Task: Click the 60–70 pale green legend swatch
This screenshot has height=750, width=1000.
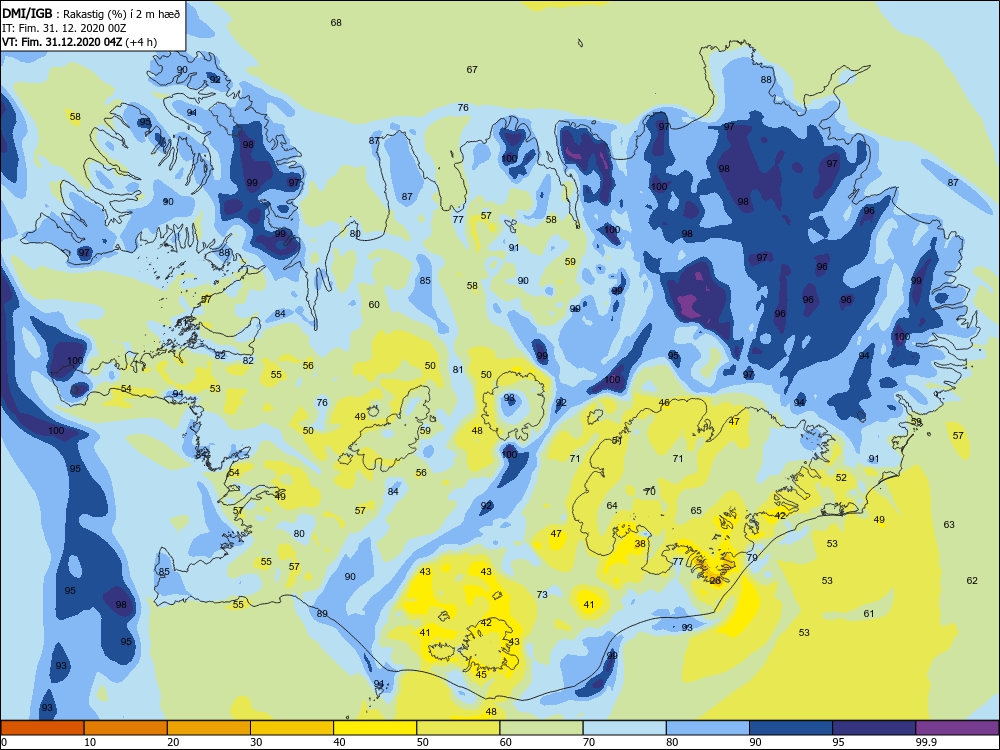Action: pos(541,728)
